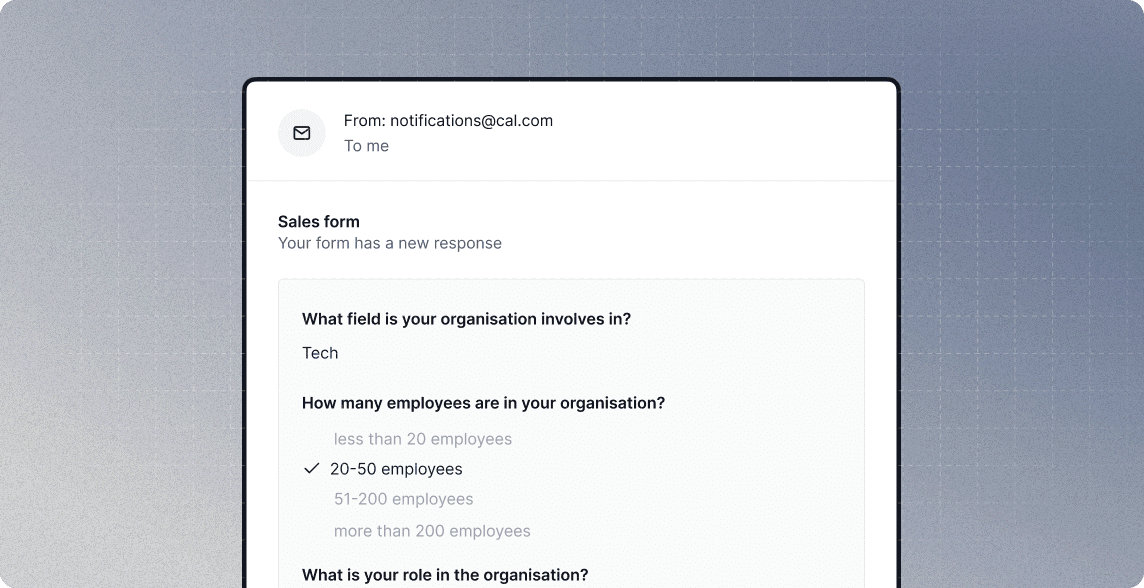This screenshot has height=588, width=1144.
Task: Click the From: label in header
Action: click(365, 120)
